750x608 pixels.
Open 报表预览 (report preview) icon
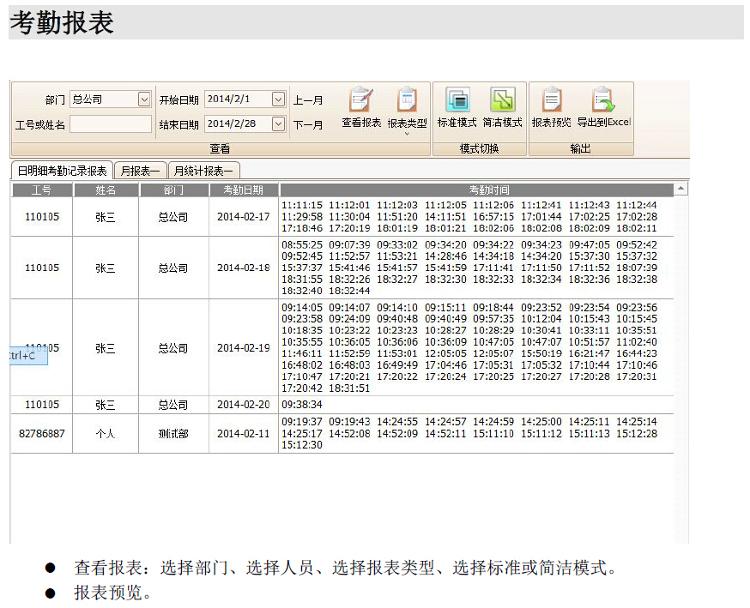(x=551, y=101)
